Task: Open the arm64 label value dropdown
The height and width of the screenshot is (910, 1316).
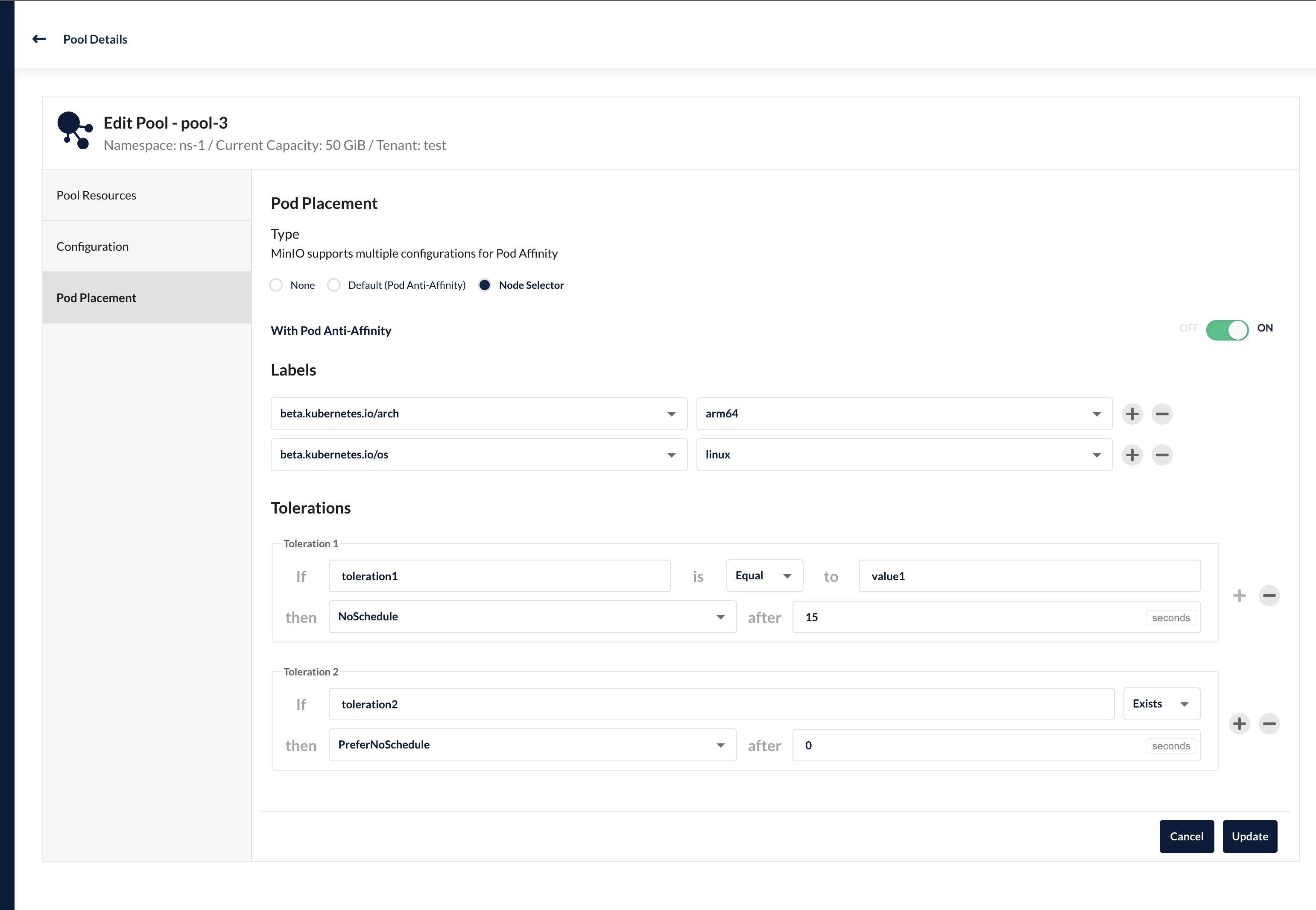Action: [x=904, y=414]
